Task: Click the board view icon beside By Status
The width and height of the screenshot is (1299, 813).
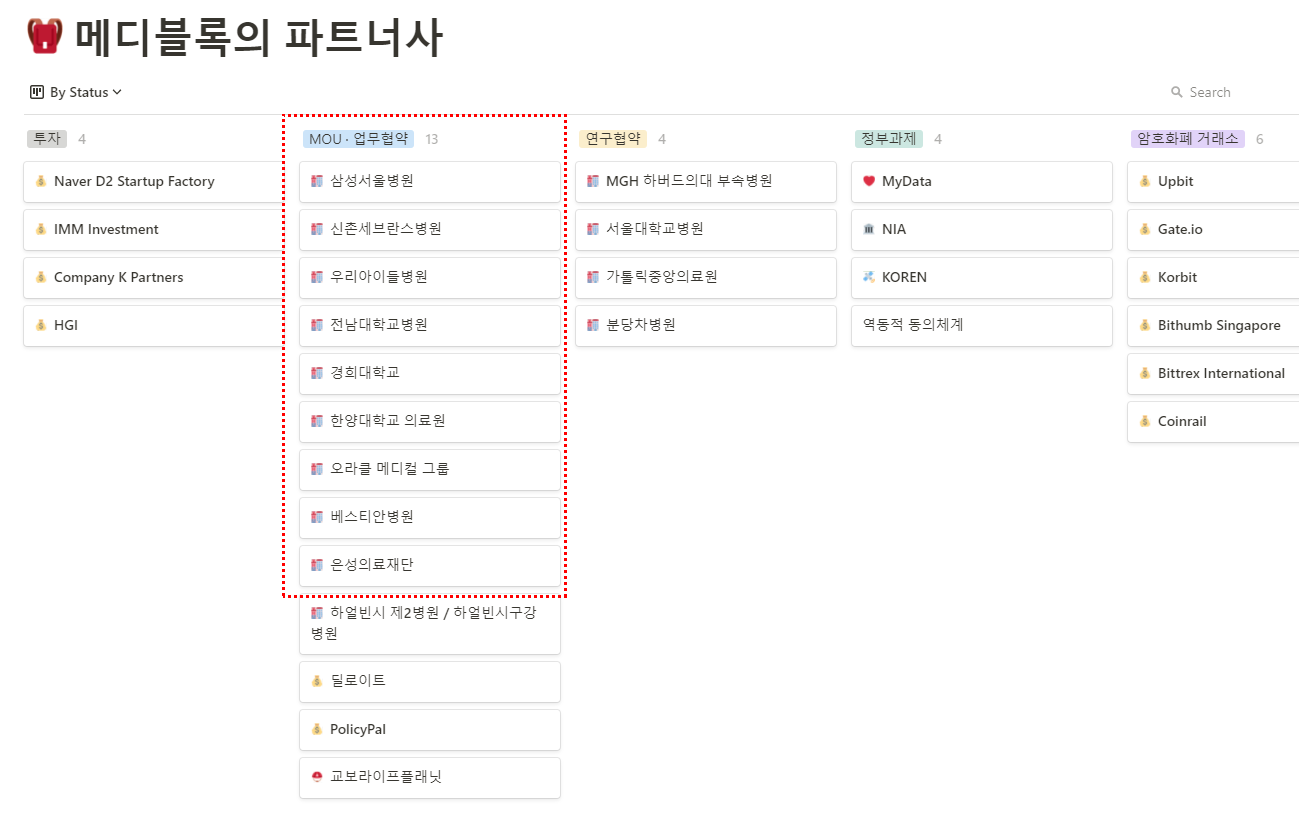Action: point(37,92)
